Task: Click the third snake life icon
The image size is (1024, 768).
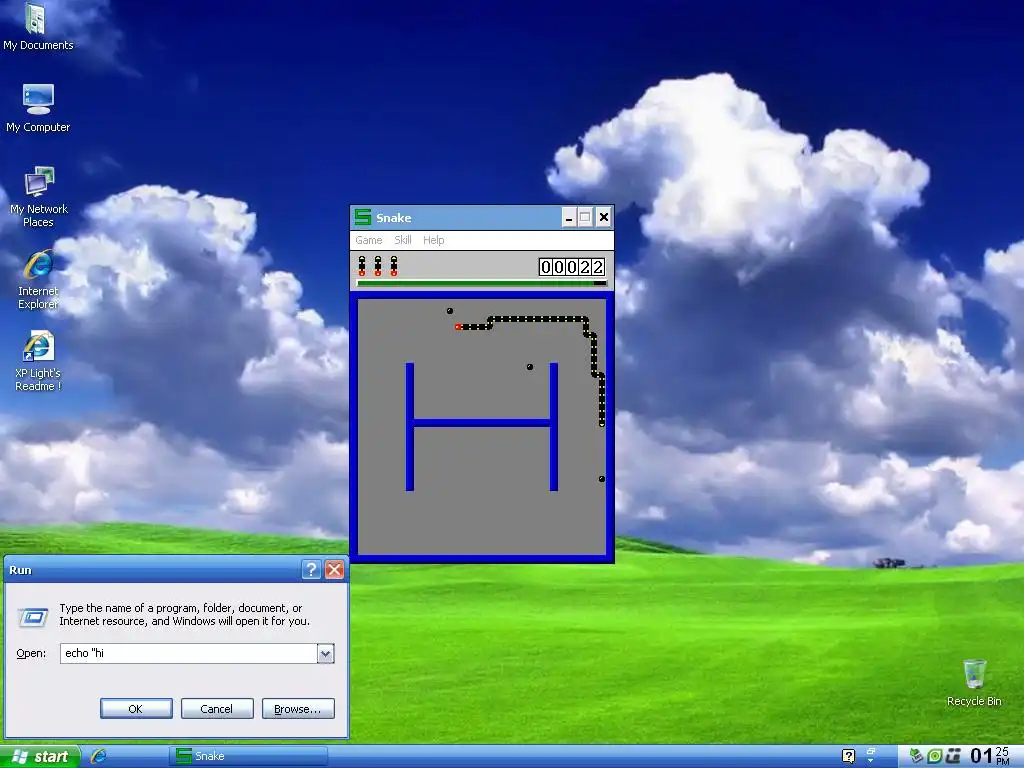Action: [394, 266]
